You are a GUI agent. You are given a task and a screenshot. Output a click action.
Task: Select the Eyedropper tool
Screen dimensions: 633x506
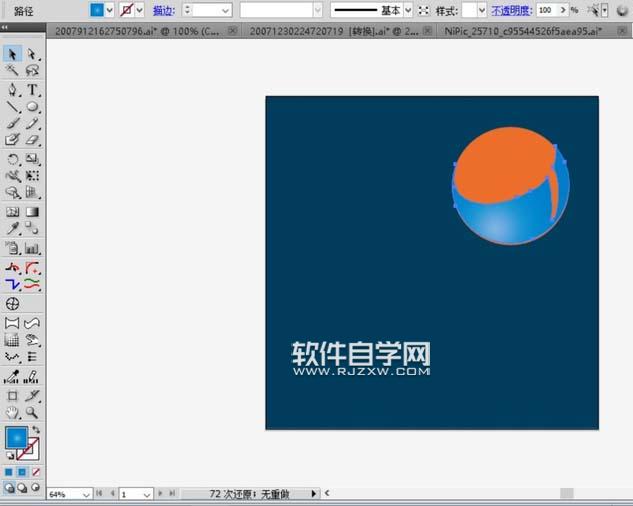[12, 229]
